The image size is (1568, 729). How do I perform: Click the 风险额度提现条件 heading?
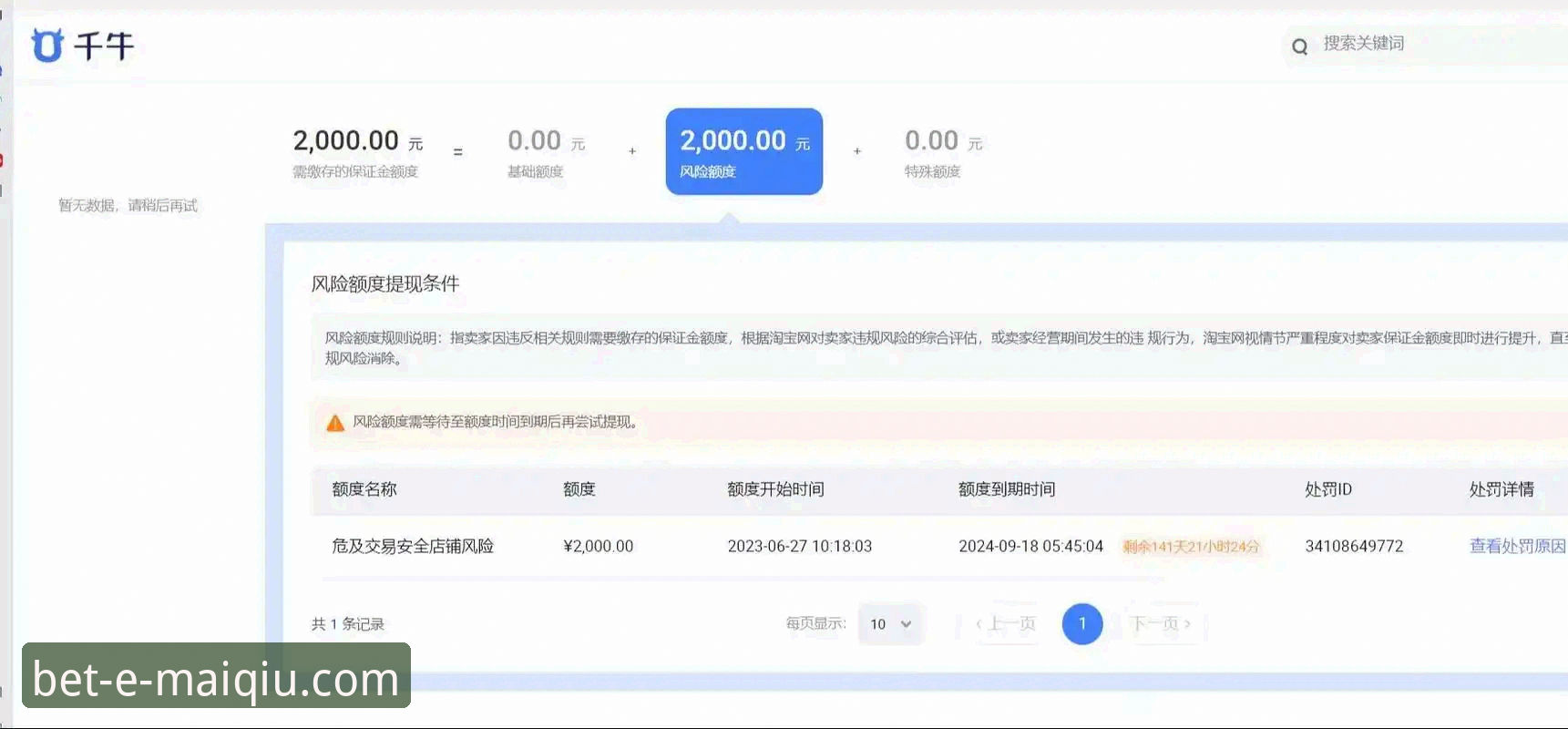click(385, 283)
